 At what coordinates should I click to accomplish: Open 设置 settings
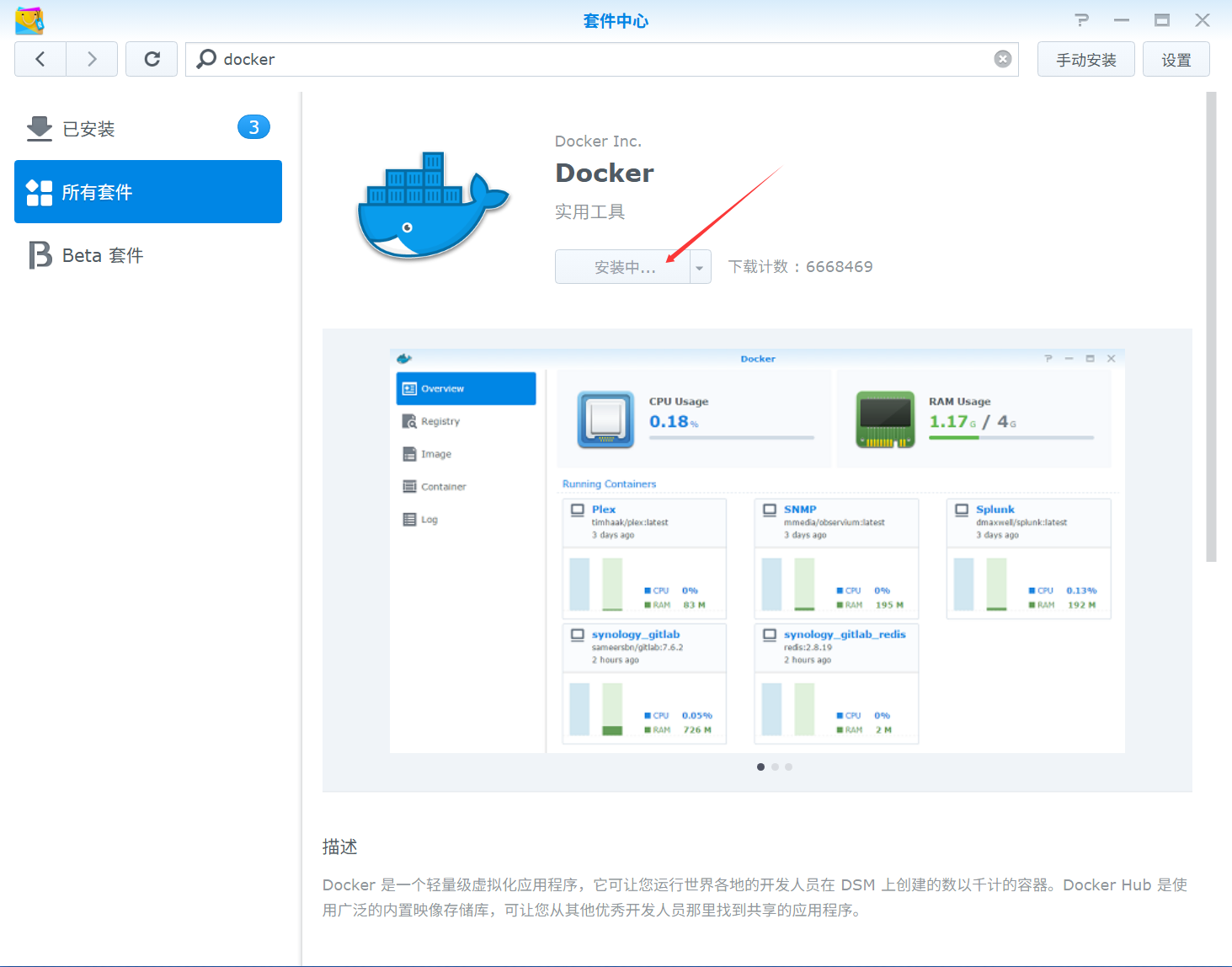[x=1176, y=59]
